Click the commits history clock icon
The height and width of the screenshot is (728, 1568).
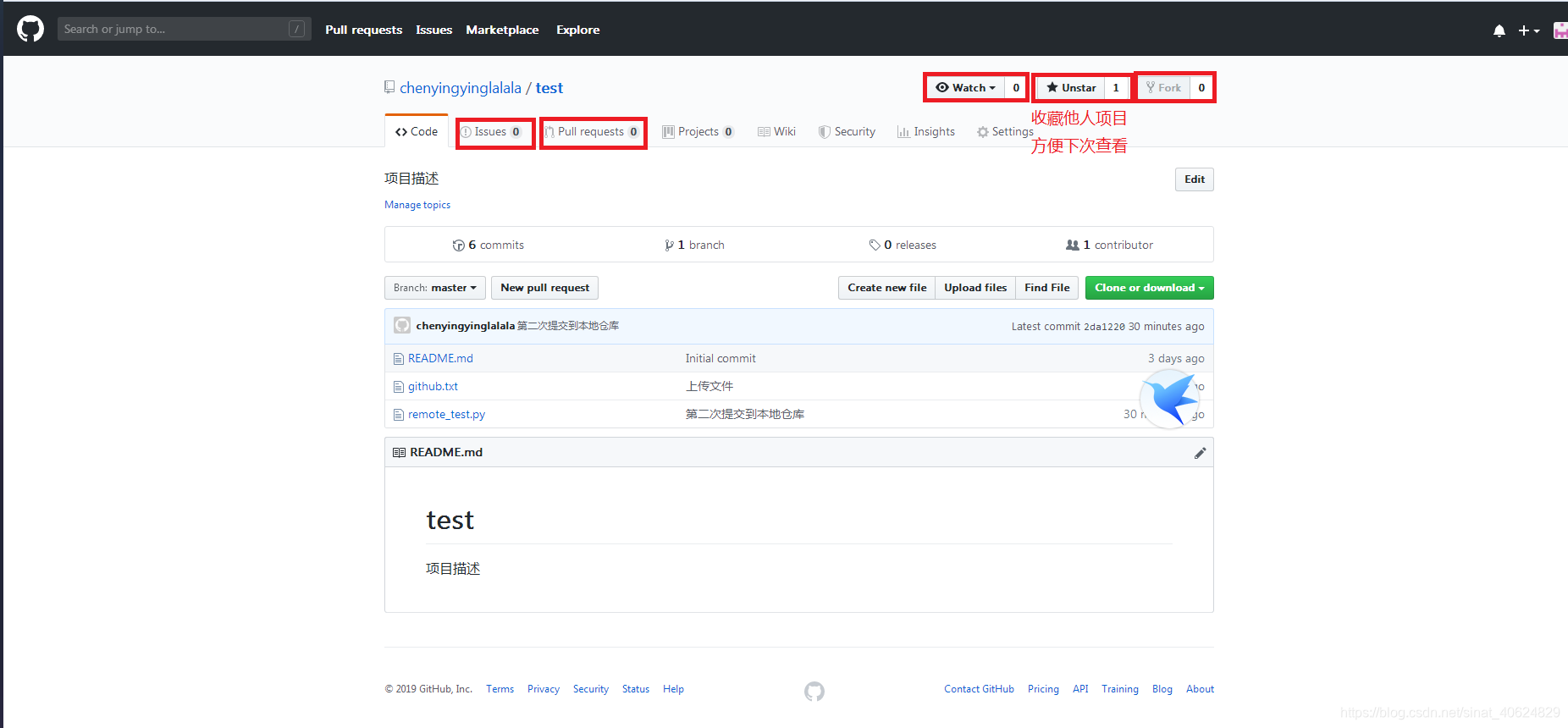(x=458, y=245)
